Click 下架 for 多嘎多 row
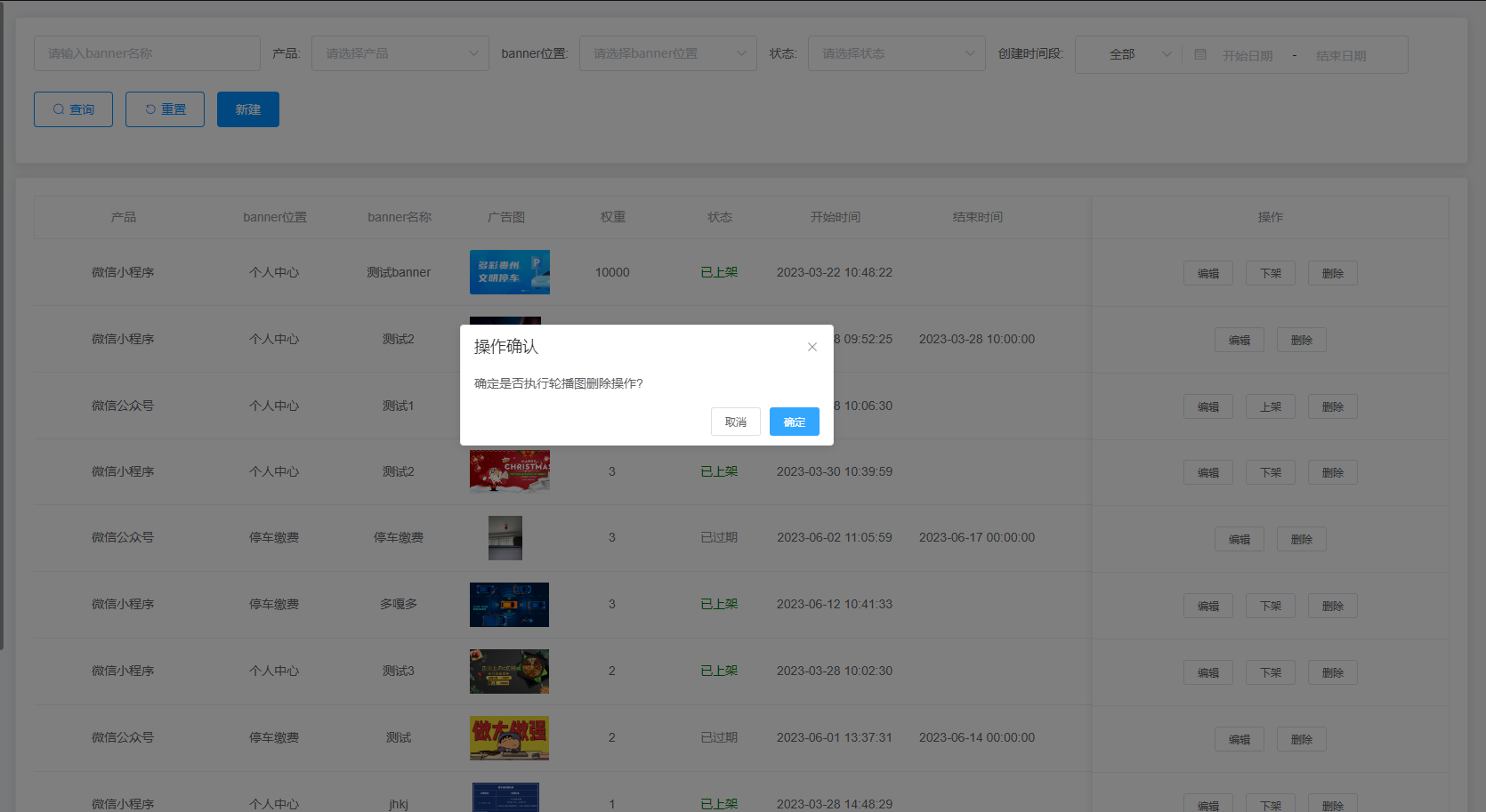The height and width of the screenshot is (812, 1486). [x=1270, y=606]
